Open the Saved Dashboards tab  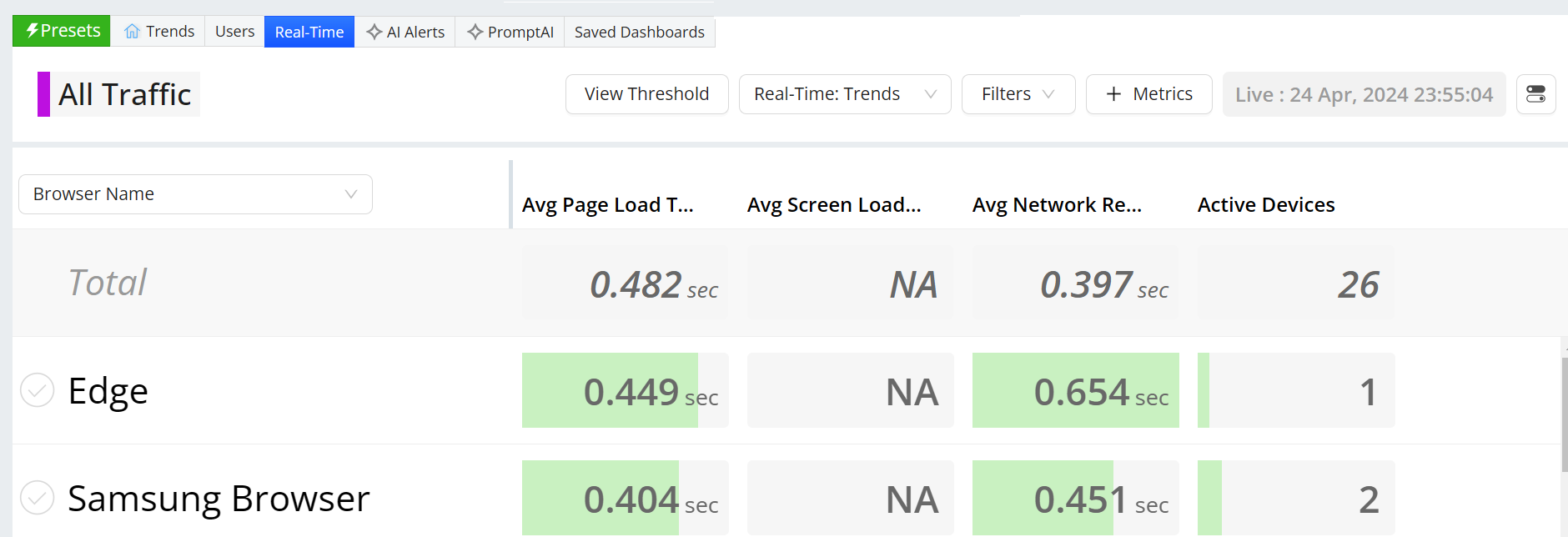click(x=639, y=32)
